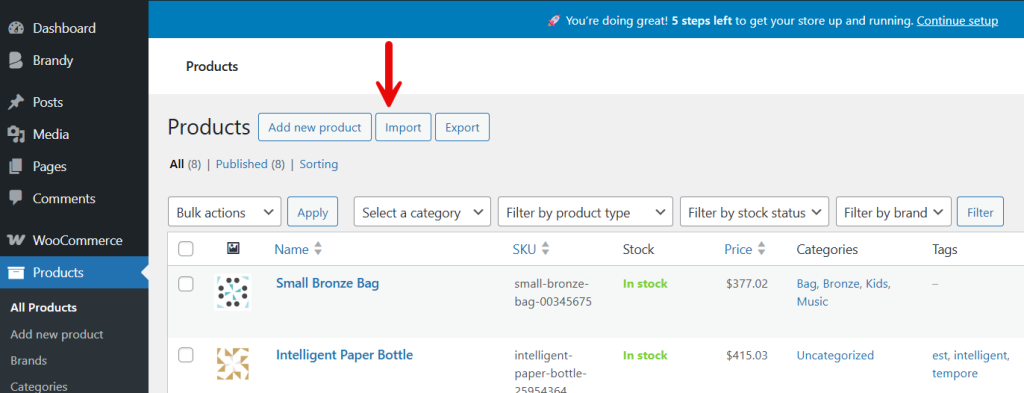Open the Filter by brand dropdown

pos(893,212)
